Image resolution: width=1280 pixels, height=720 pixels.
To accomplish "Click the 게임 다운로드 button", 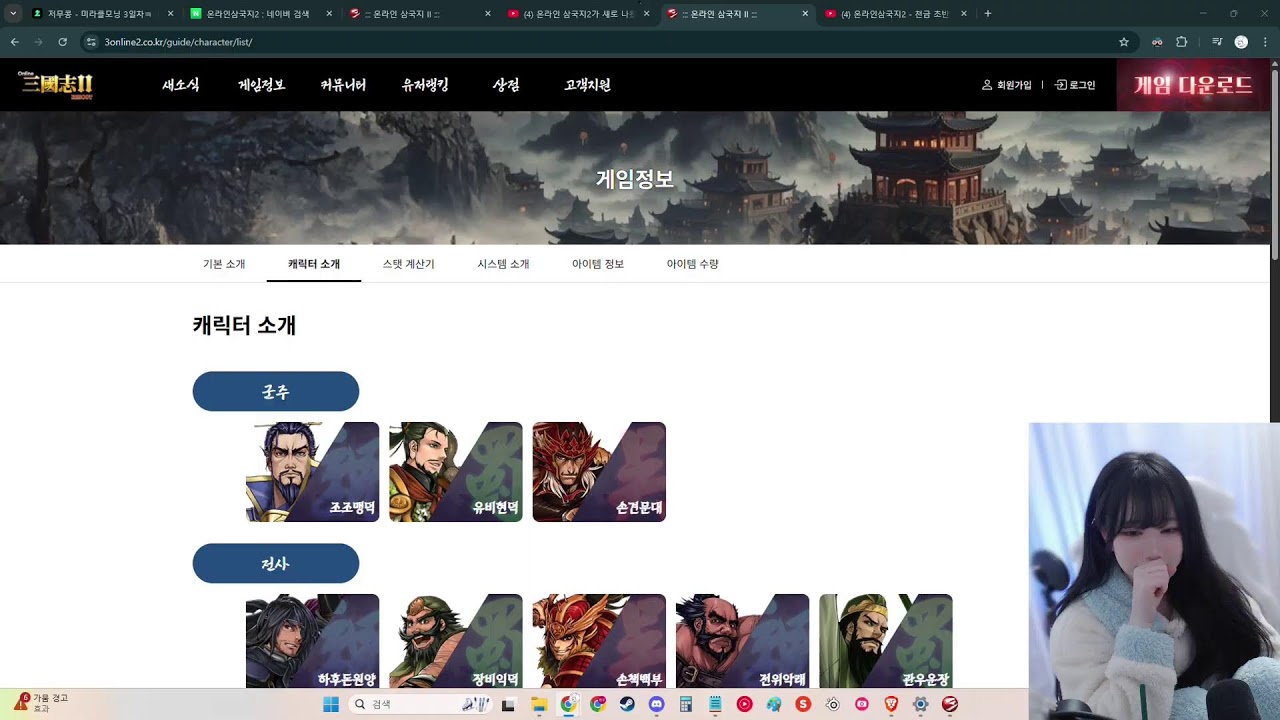I will (x=1193, y=85).
